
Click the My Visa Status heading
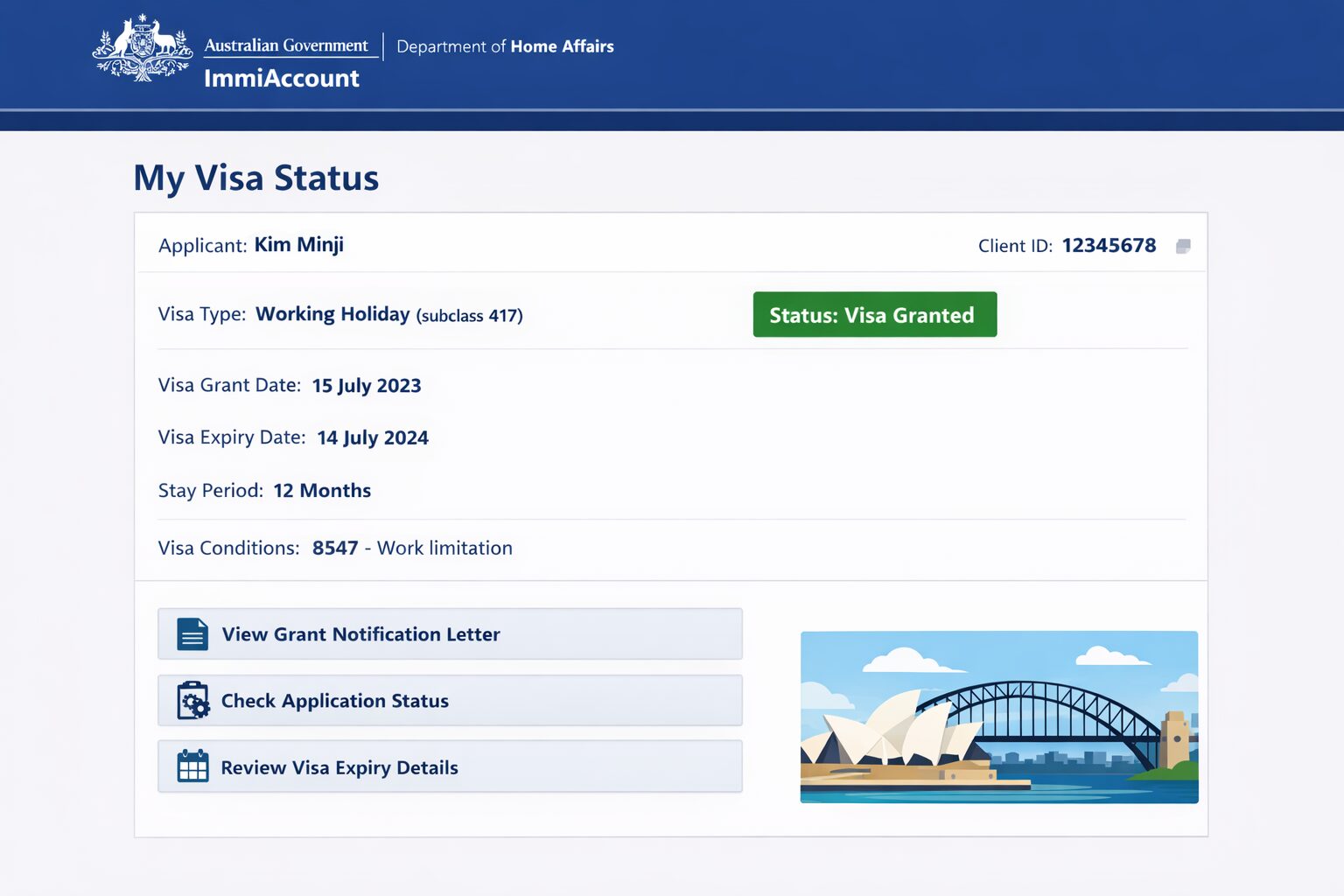pyautogui.click(x=255, y=178)
